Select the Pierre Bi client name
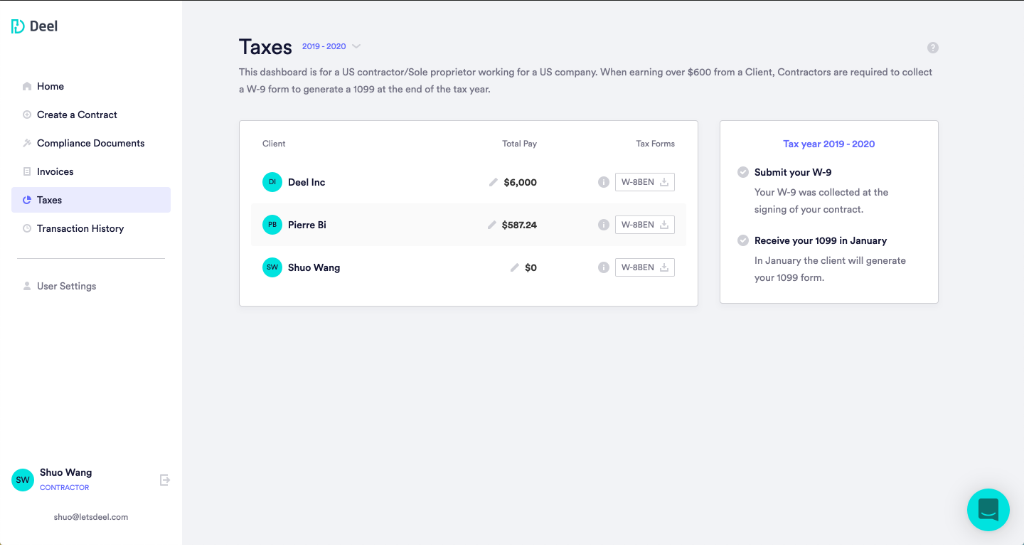The height and width of the screenshot is (545, 1024). [307, 225]
